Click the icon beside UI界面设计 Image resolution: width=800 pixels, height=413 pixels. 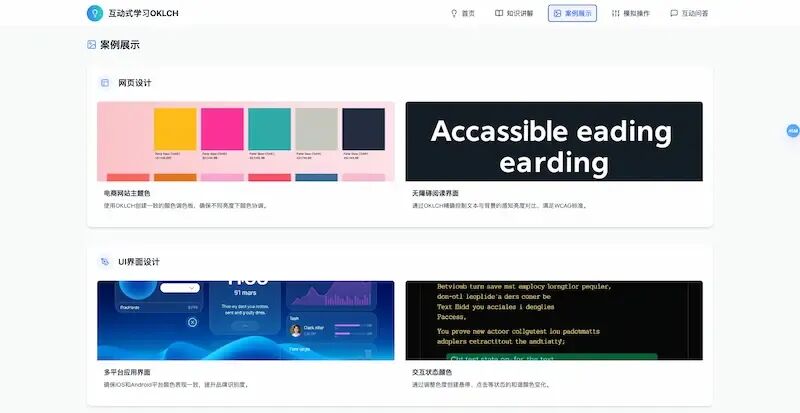point(105,262)
